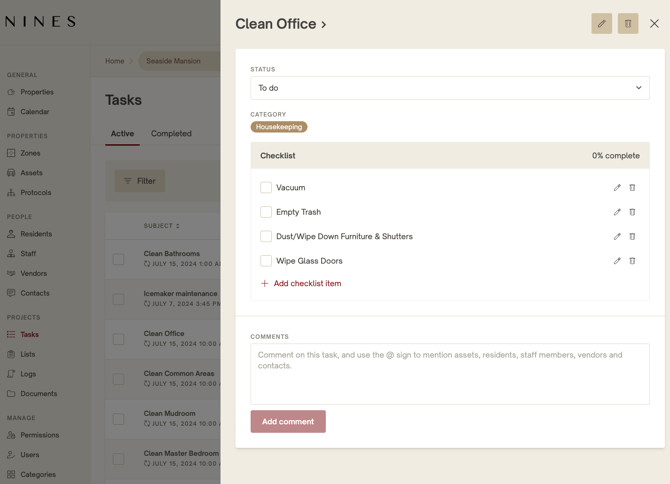
Task: Edit the Vacuum checklist item
Action: pos(617,188)
